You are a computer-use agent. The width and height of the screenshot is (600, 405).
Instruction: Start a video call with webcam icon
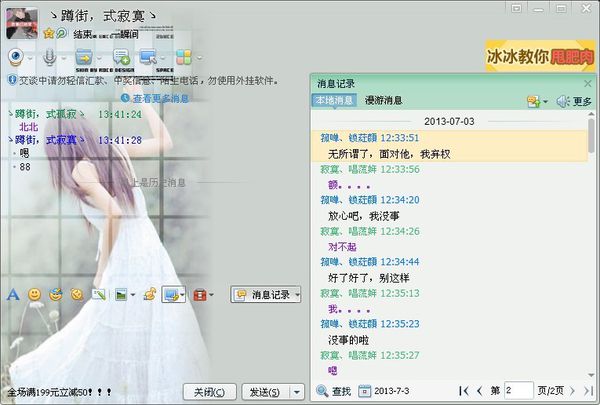point(16,57)
